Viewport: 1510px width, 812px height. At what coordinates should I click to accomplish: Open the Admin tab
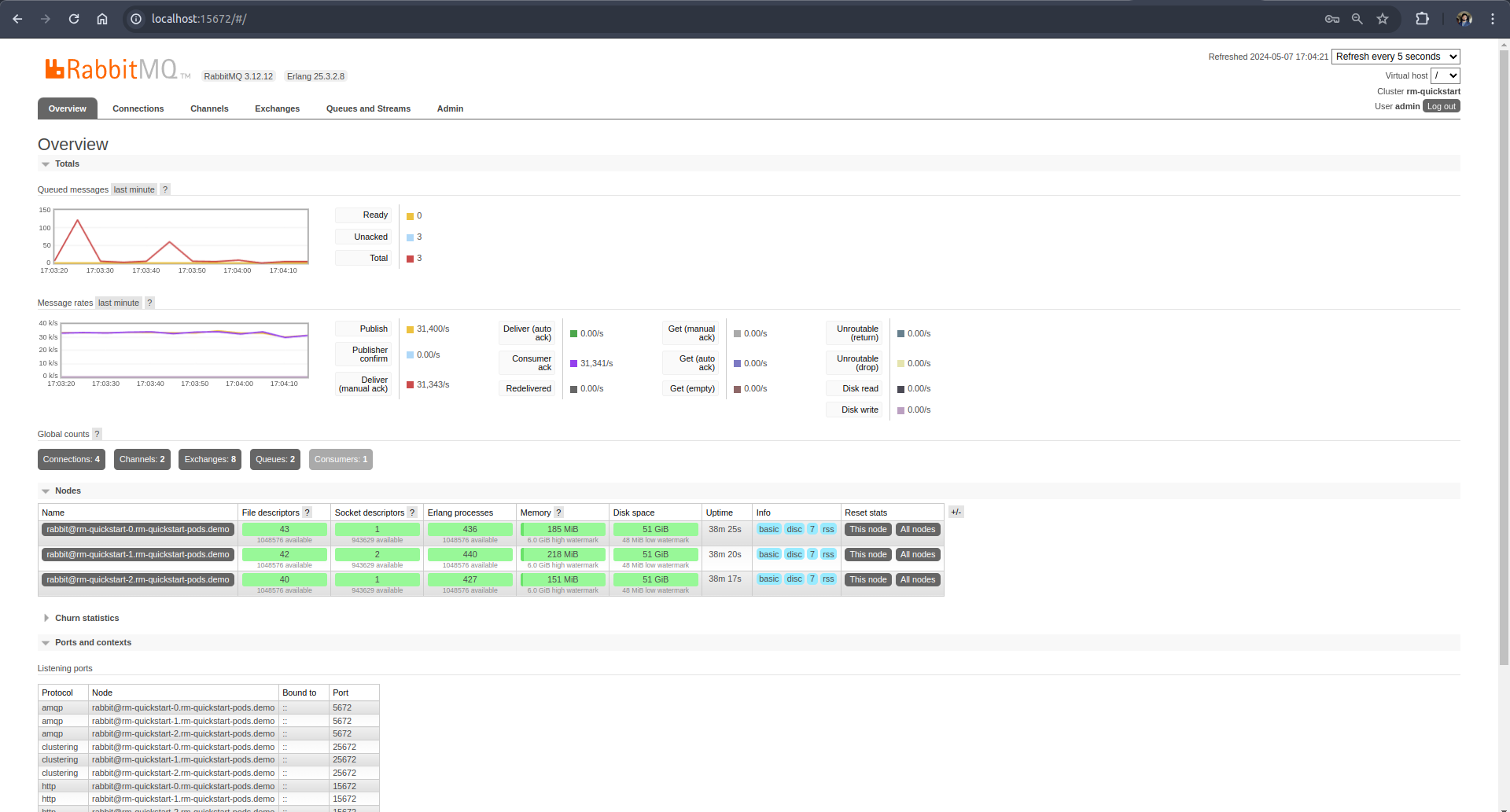click(x=449, y=108)
